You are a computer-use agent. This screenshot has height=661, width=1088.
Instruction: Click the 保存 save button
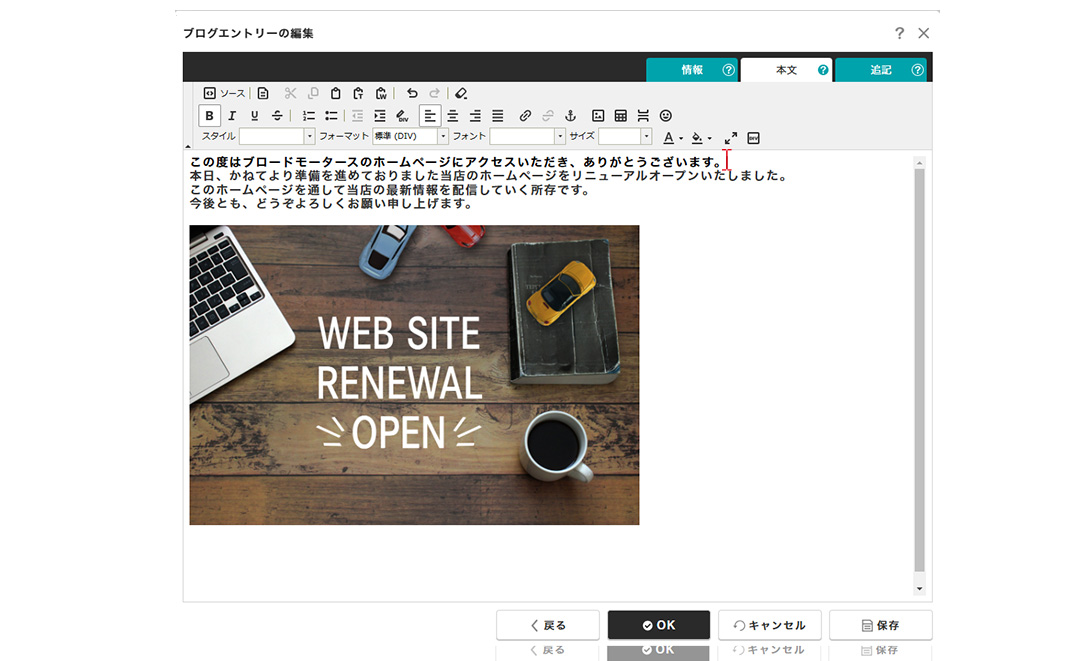click(880, 625)
